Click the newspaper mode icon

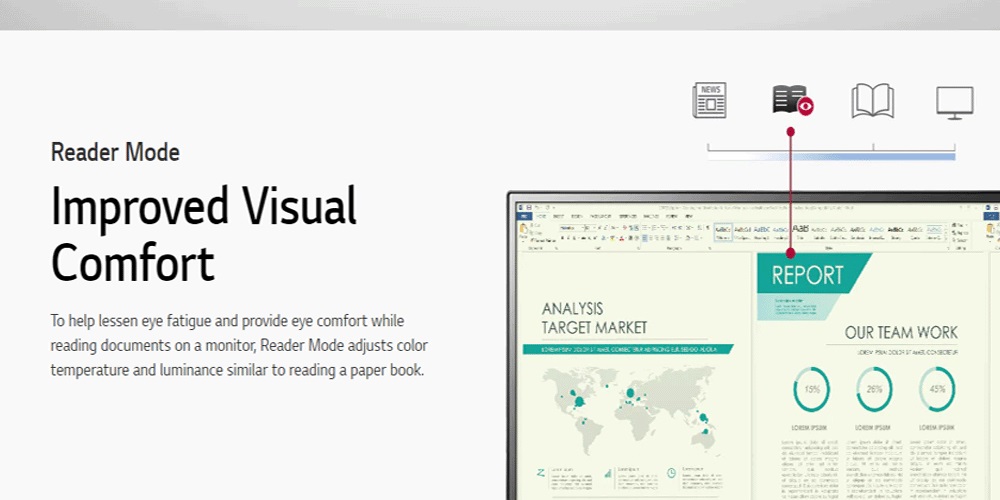pyautogui.click(x=709, y=101)
